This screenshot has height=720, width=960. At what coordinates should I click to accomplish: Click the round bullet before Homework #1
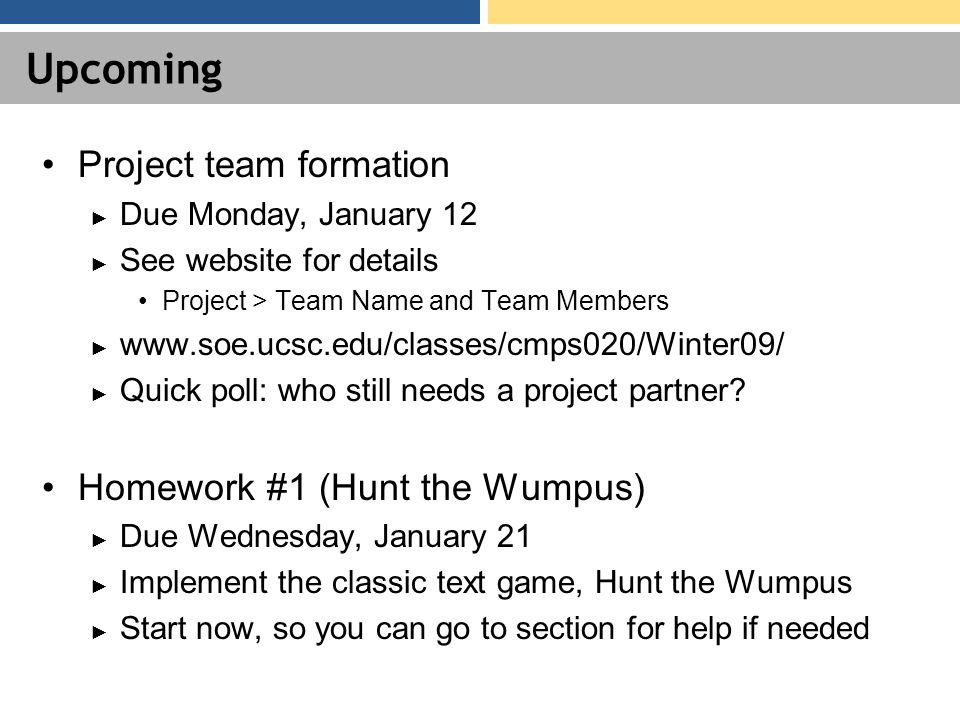(x=48, y=488)
